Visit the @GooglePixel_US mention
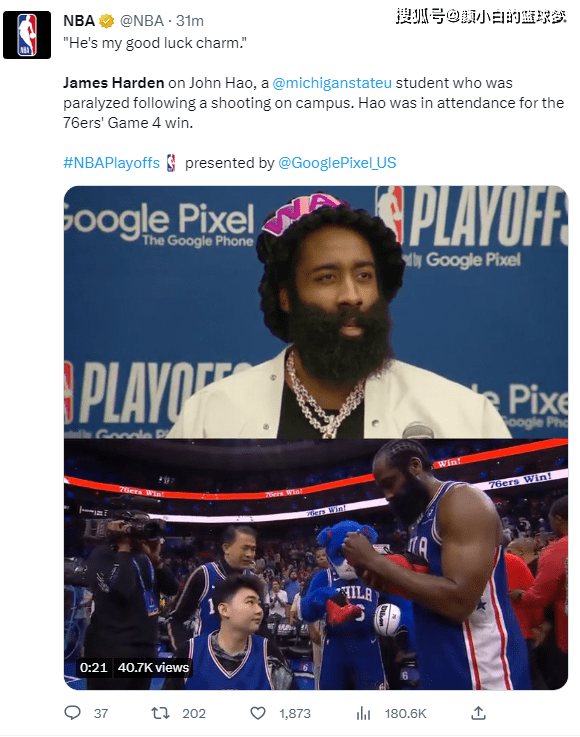This screenshot has height=737, width=580. tap(337, 163)
